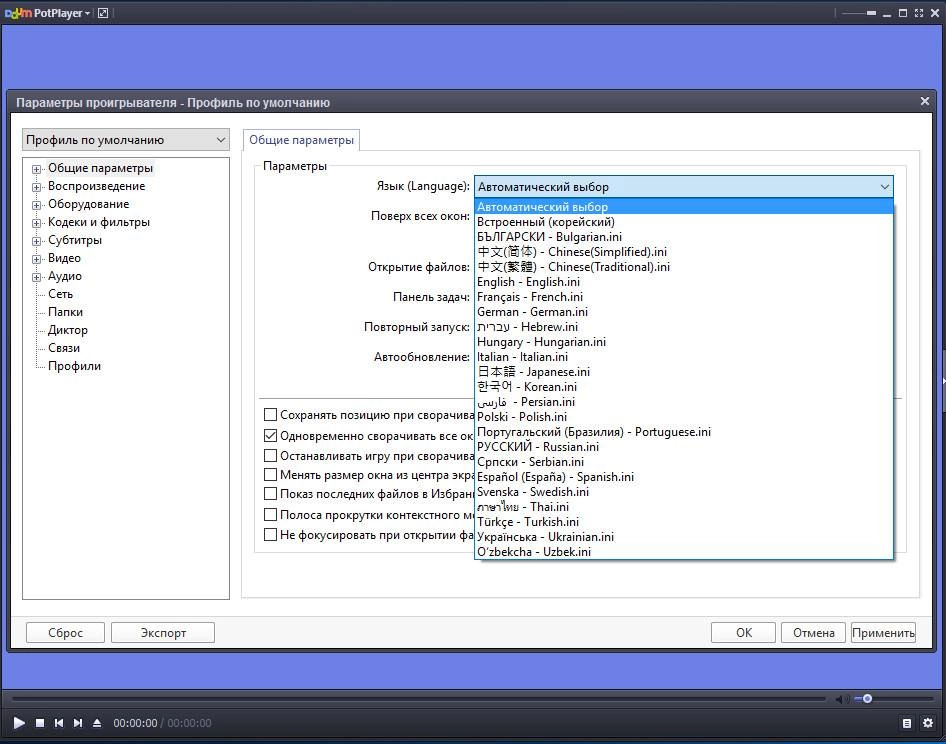This screenshot has height=744, width=946.
Task: Enable 'Показ последних файлов в Избранном' checkbox
Action: [x=270, y=494]
